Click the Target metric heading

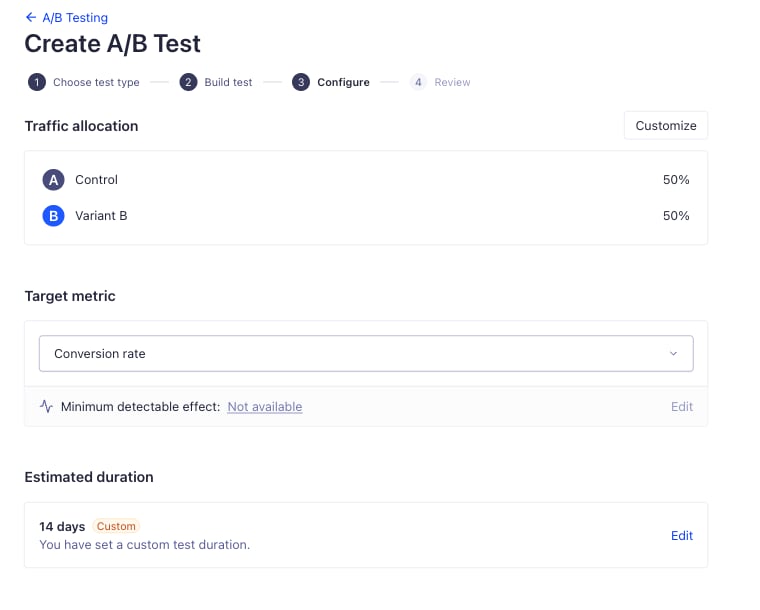[x=70, y=296]
